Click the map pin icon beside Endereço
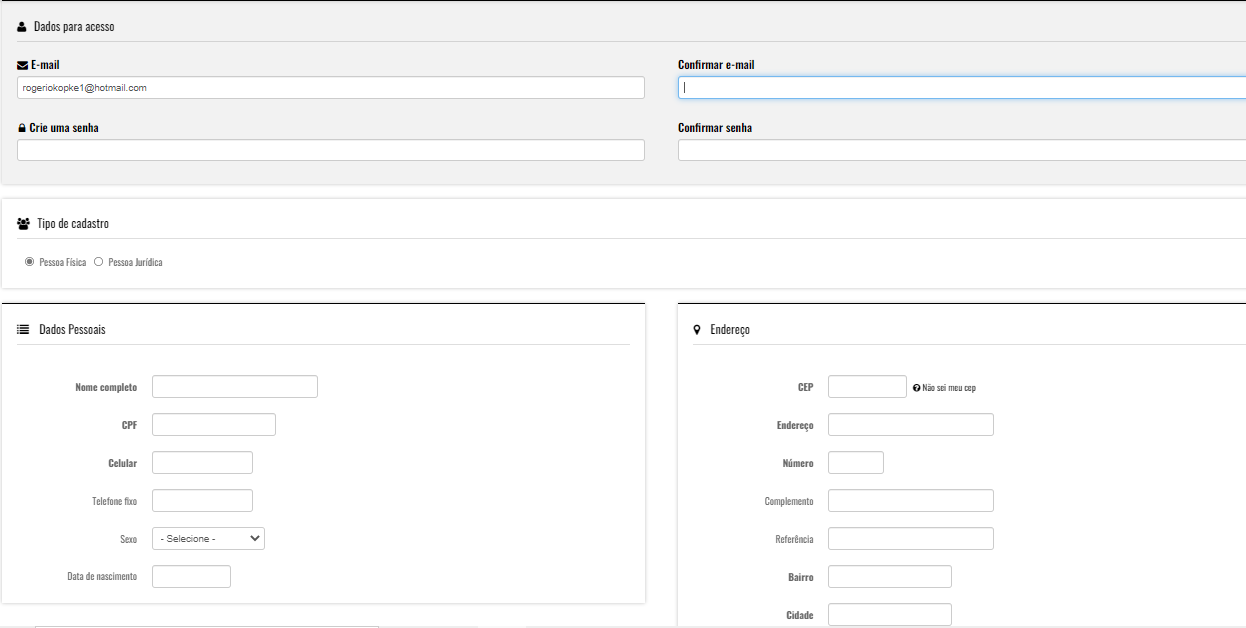Image resolution: width=1246 pixels, height=628 pixels. [697, 329]
